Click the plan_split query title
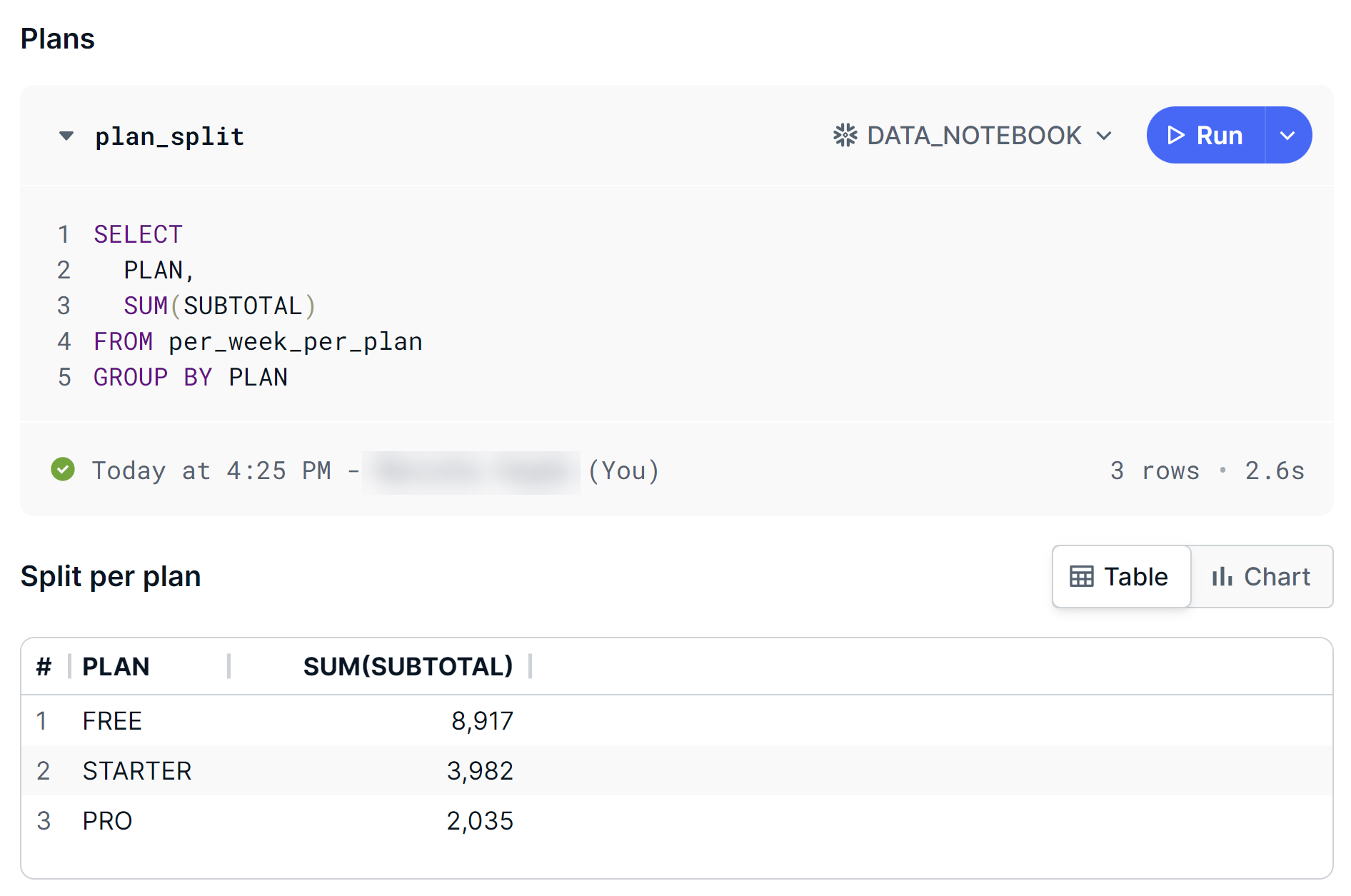This screenshot has width=1351, height=896. tap(169, 136)
